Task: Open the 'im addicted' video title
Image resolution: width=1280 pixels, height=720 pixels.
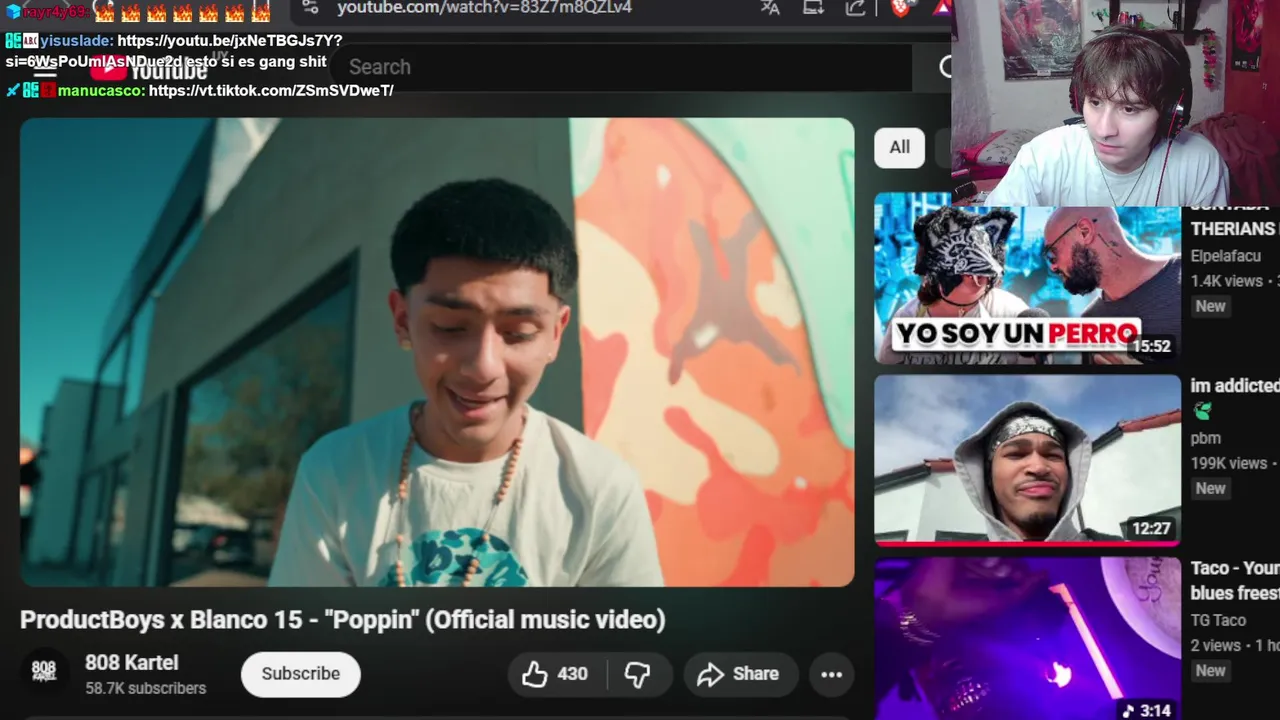Action: coord(1234,385)
